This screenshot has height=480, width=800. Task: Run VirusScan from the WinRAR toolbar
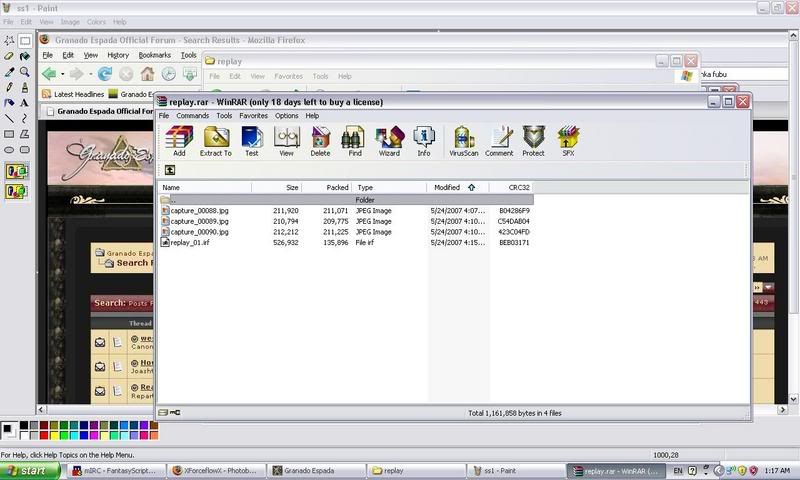point(464,141)
